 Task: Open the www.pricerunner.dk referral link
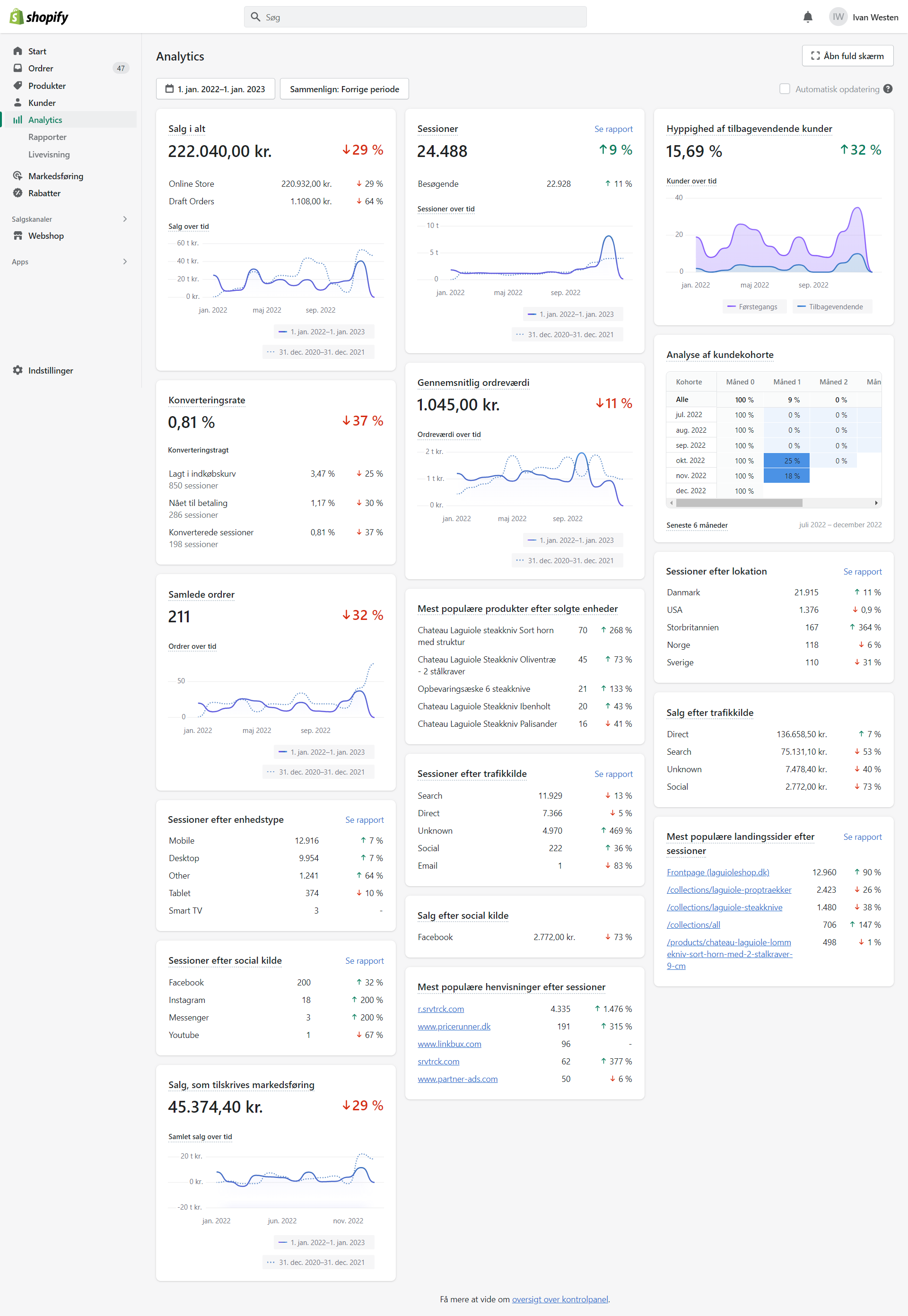click(454, 1027)
